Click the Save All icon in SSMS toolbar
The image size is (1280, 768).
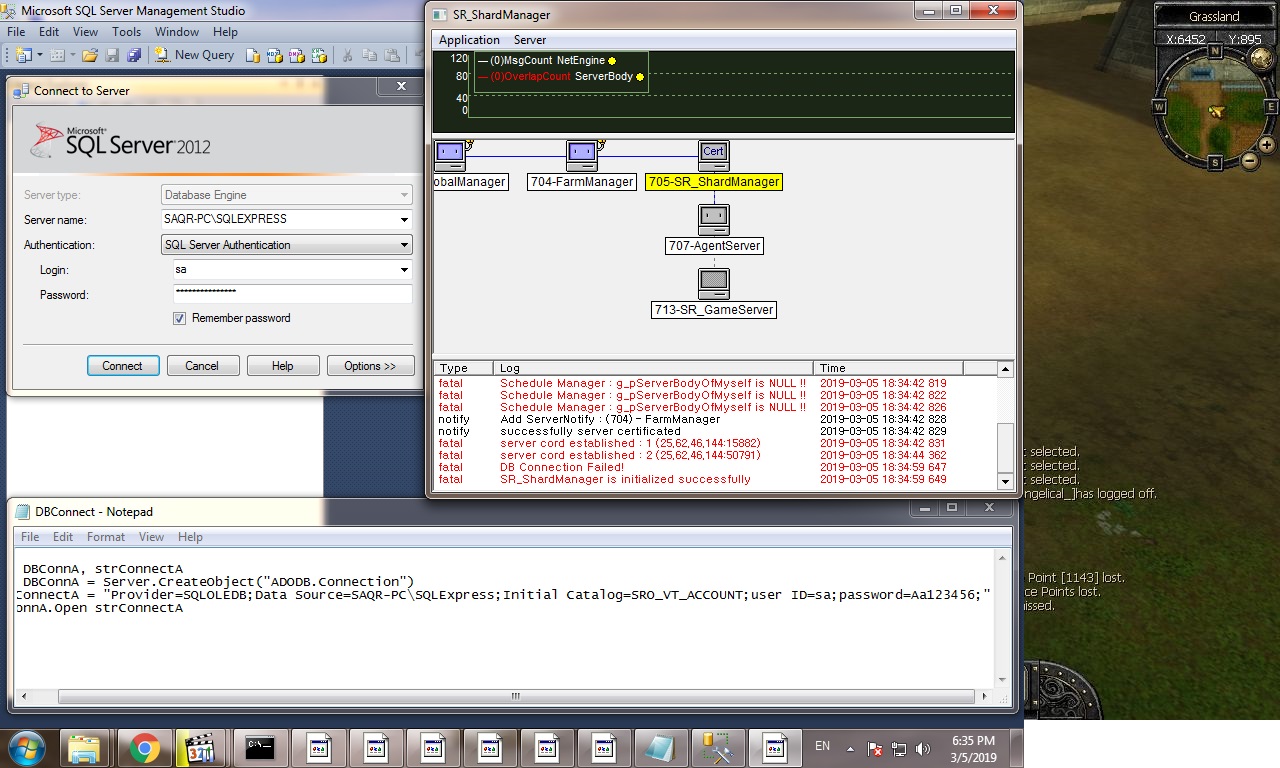pyautogui.click(x=134, y=55)
